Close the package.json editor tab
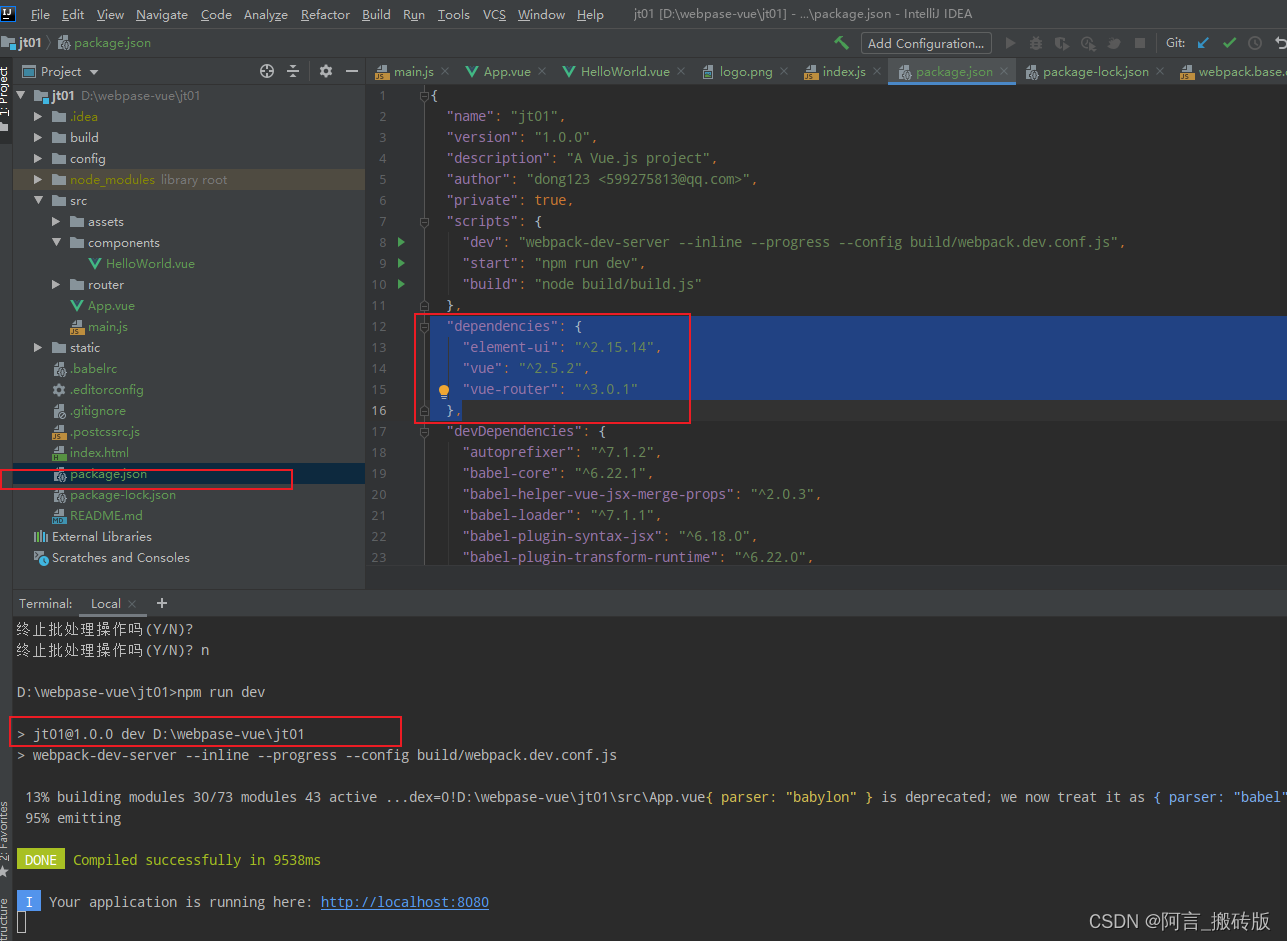 click(x=1004, y=72)
